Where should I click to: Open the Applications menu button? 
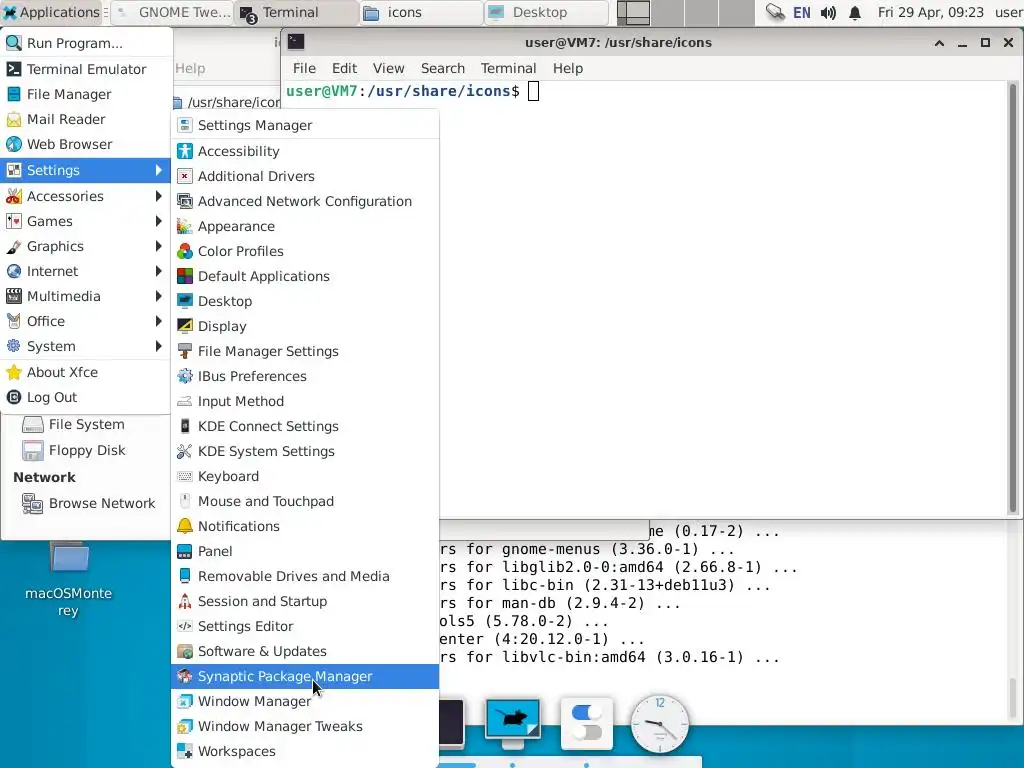tap(52, 12)
